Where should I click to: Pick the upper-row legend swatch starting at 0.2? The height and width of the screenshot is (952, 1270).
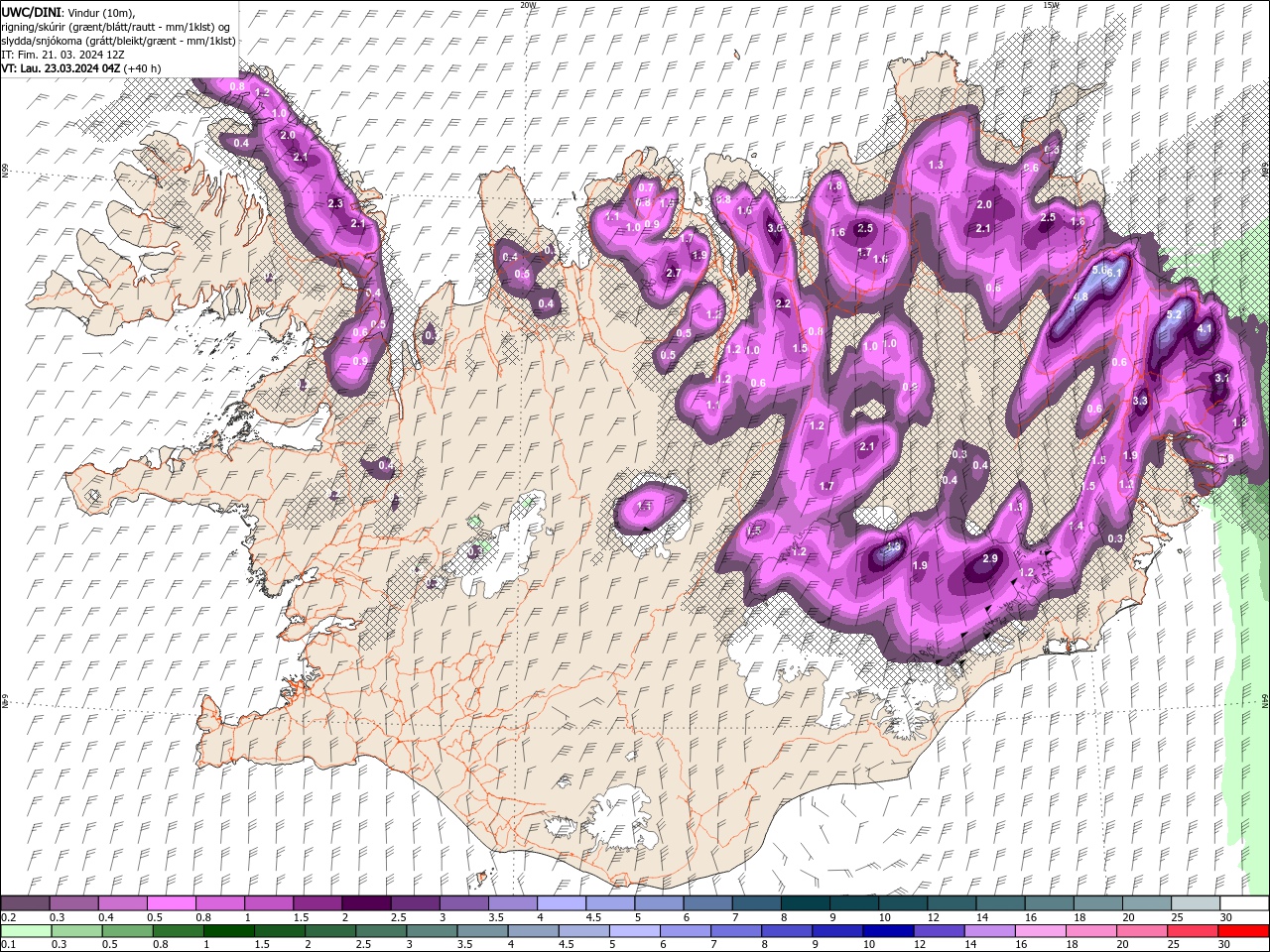(x=25, y=903)
